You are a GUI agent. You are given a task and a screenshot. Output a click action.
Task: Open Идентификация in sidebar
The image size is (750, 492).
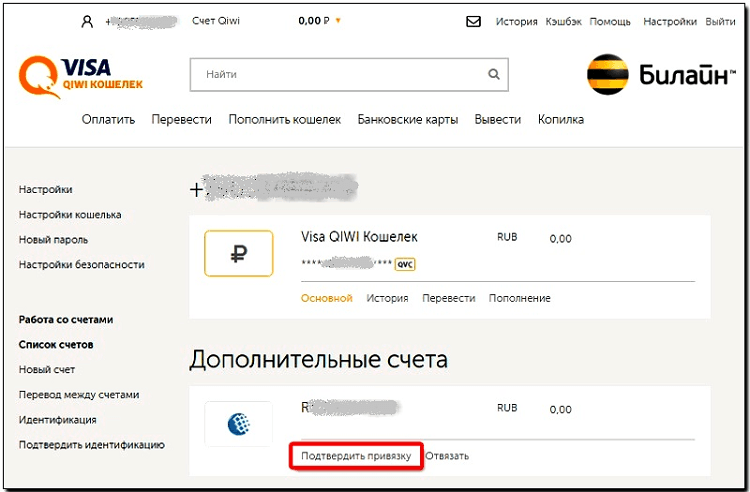coord(57,420)
